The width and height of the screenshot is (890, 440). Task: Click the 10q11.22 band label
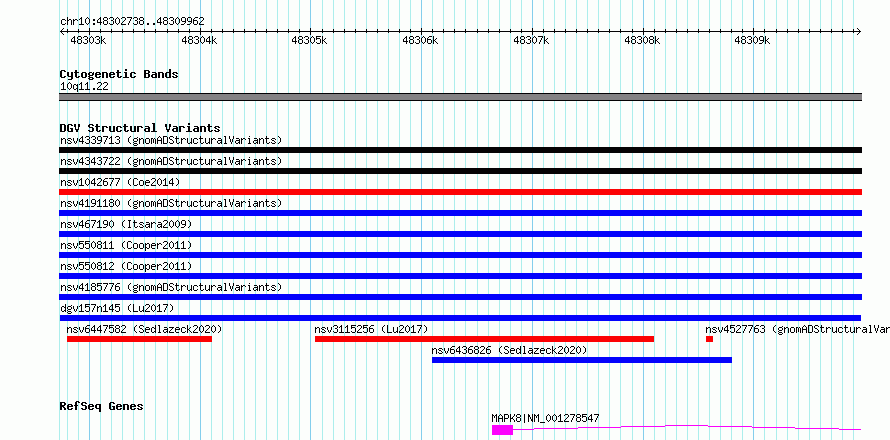(84, 87)
